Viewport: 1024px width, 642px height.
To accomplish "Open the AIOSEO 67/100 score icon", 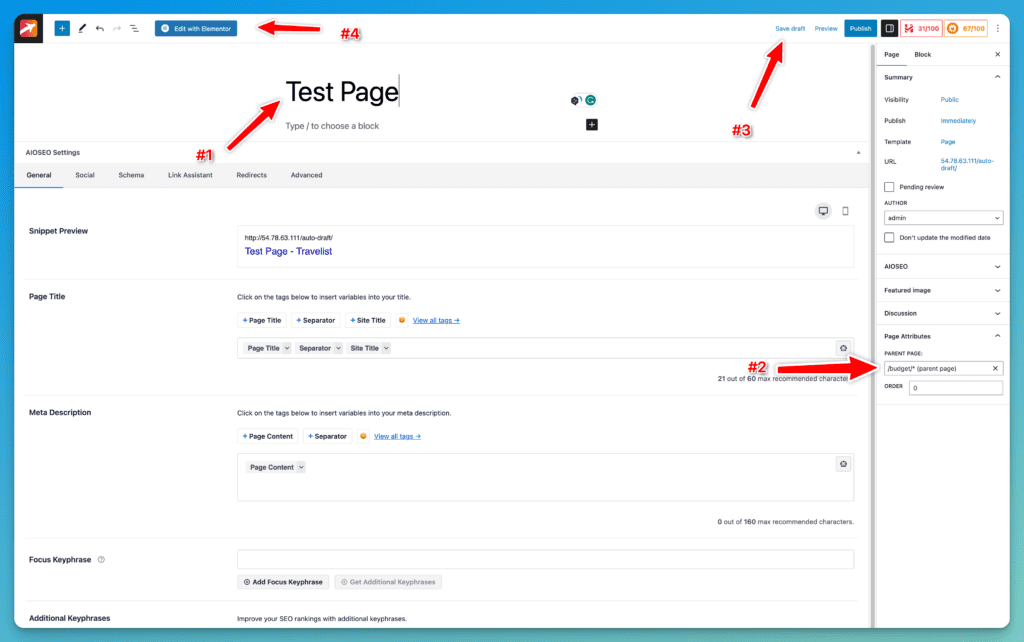I will point(966,29).
